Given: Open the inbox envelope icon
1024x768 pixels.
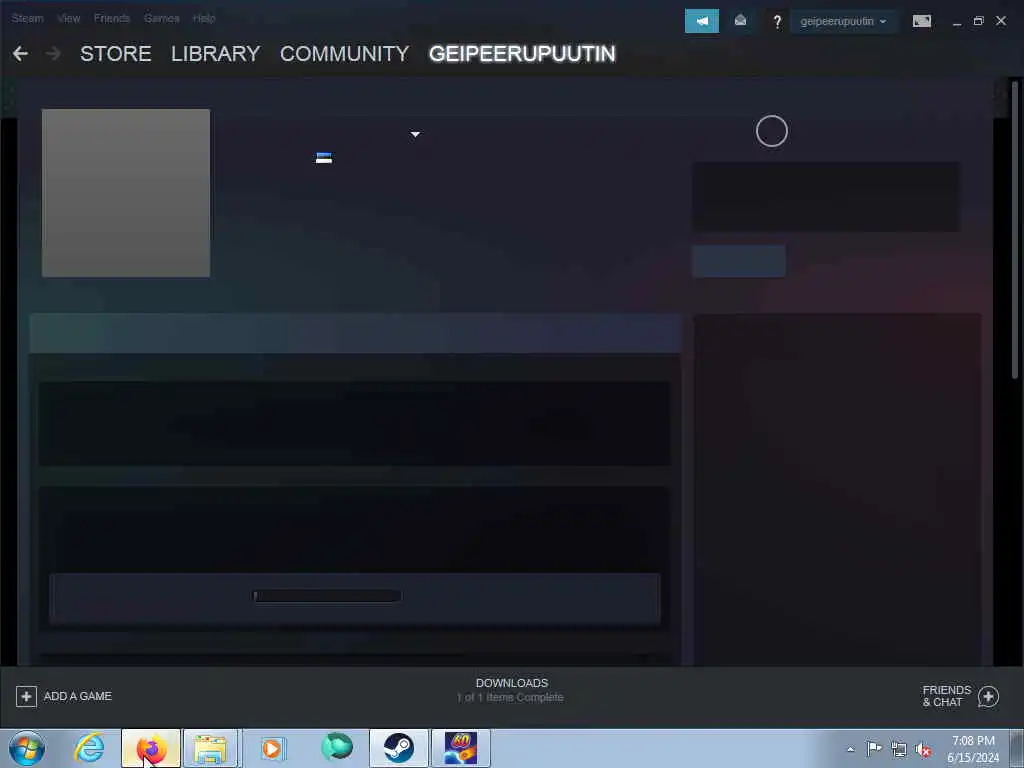Looking at the screenshot, I should 740,21.
